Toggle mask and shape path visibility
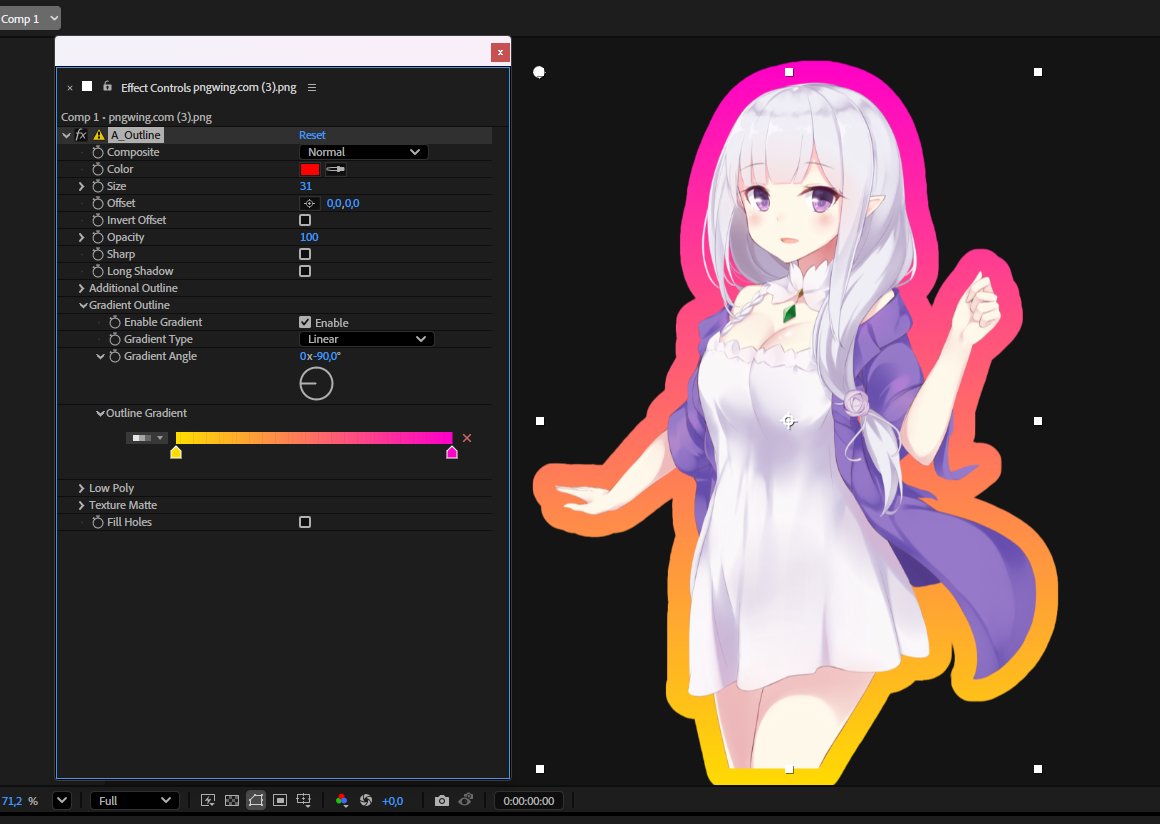This screenshot has width=1160, height=824. pos(256,800)
